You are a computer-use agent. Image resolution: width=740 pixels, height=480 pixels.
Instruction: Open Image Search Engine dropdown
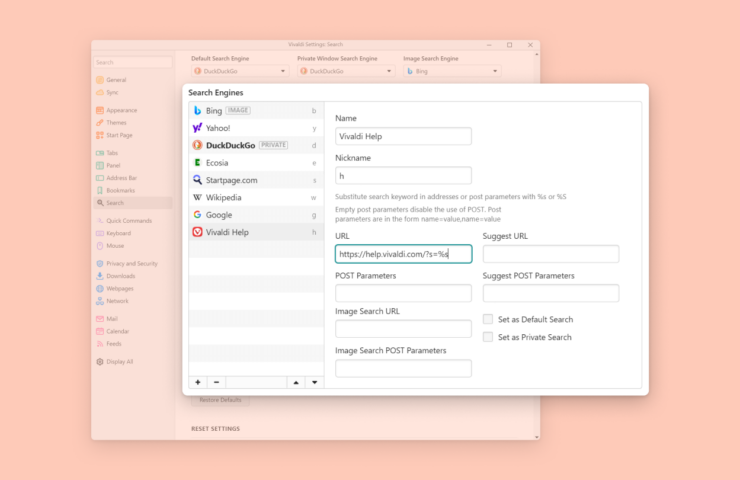452,71
